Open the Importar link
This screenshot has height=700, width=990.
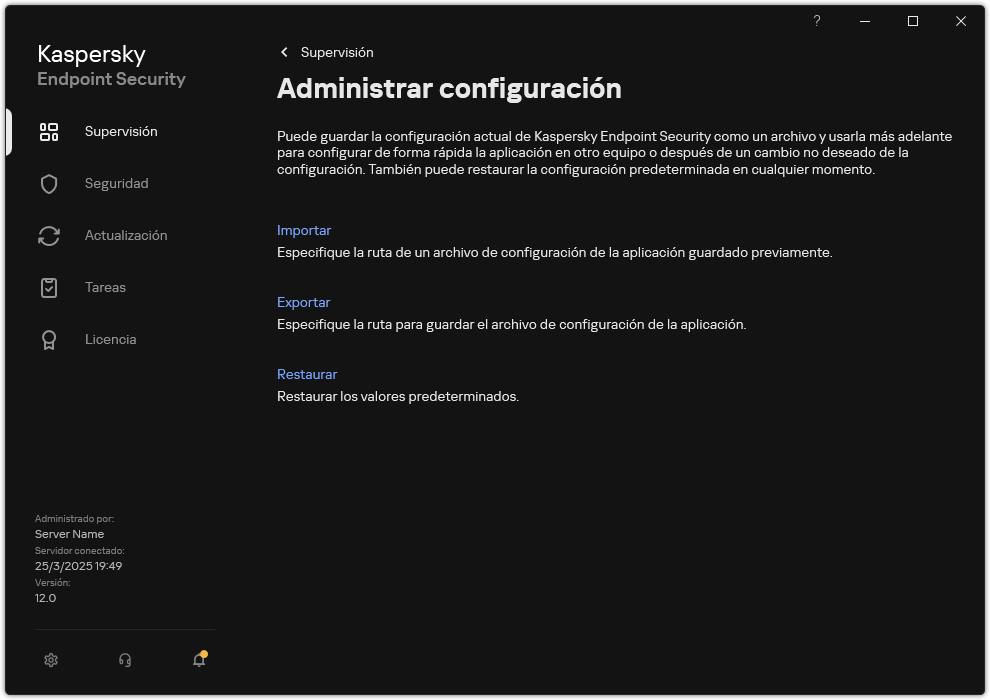pyautogui.click(x=304, y=230)
